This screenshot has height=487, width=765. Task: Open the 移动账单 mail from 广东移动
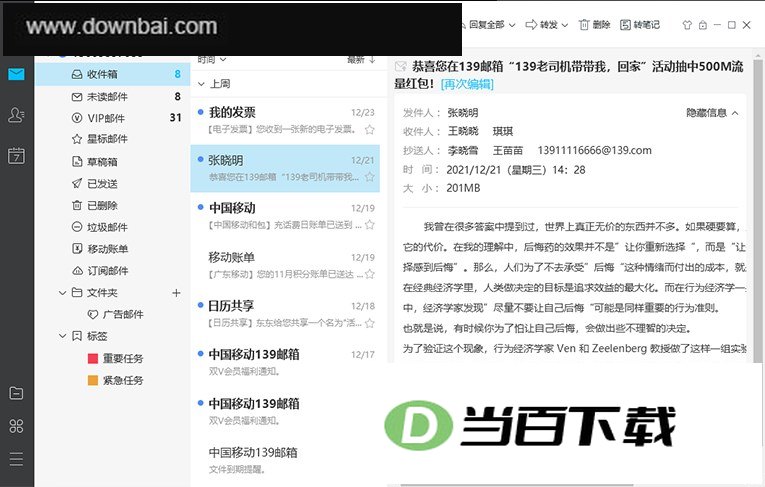(x=285, y=265)
